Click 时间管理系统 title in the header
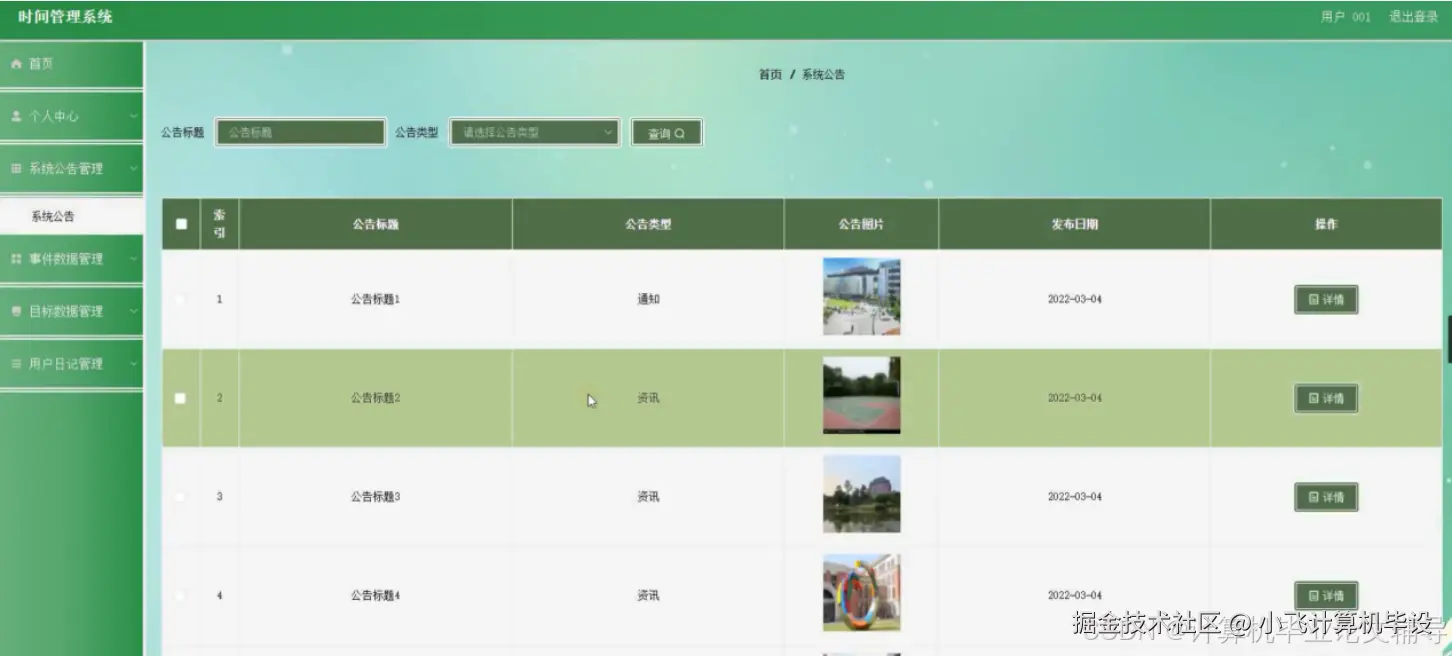Viewport: 1452px width, 656px height. coord(65,17)
